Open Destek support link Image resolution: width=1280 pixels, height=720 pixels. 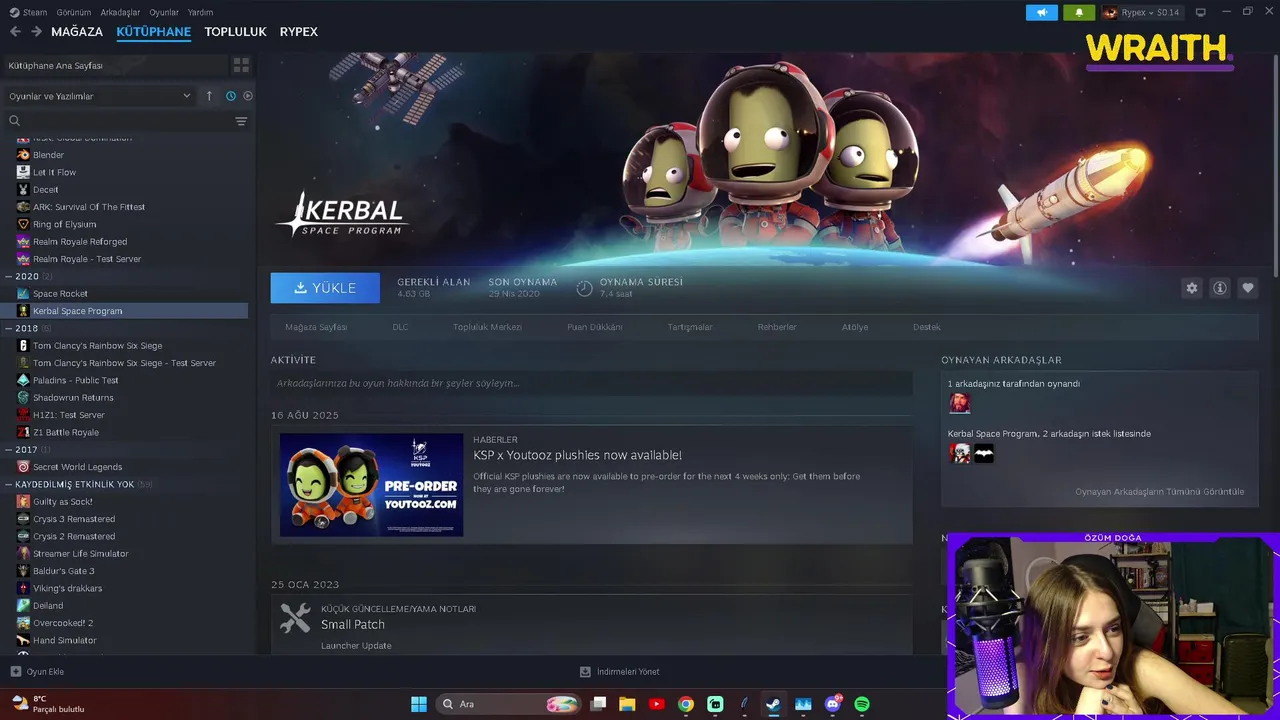[x=927, y=327]
